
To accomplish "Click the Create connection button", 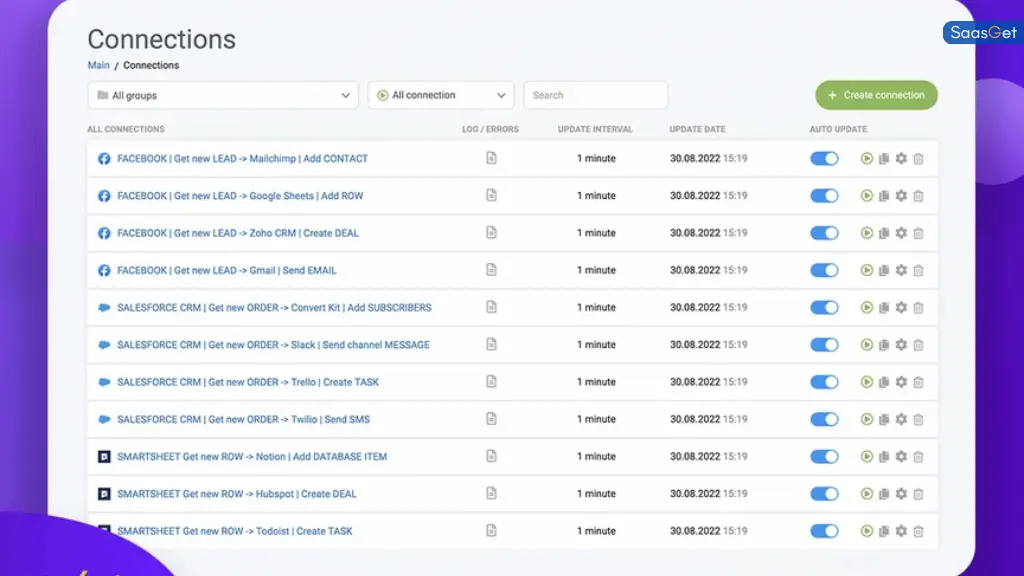I will pos(876,94).
